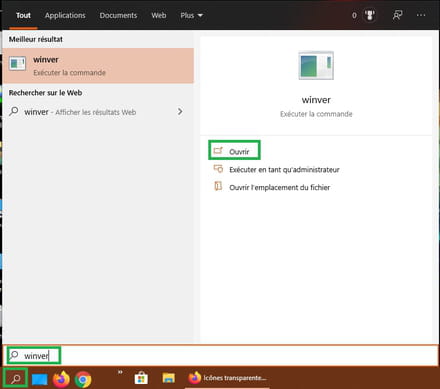Launch Firefox from the taskbar
The height and width of the screenshot is (389, 440).
(x=61, y=379)
